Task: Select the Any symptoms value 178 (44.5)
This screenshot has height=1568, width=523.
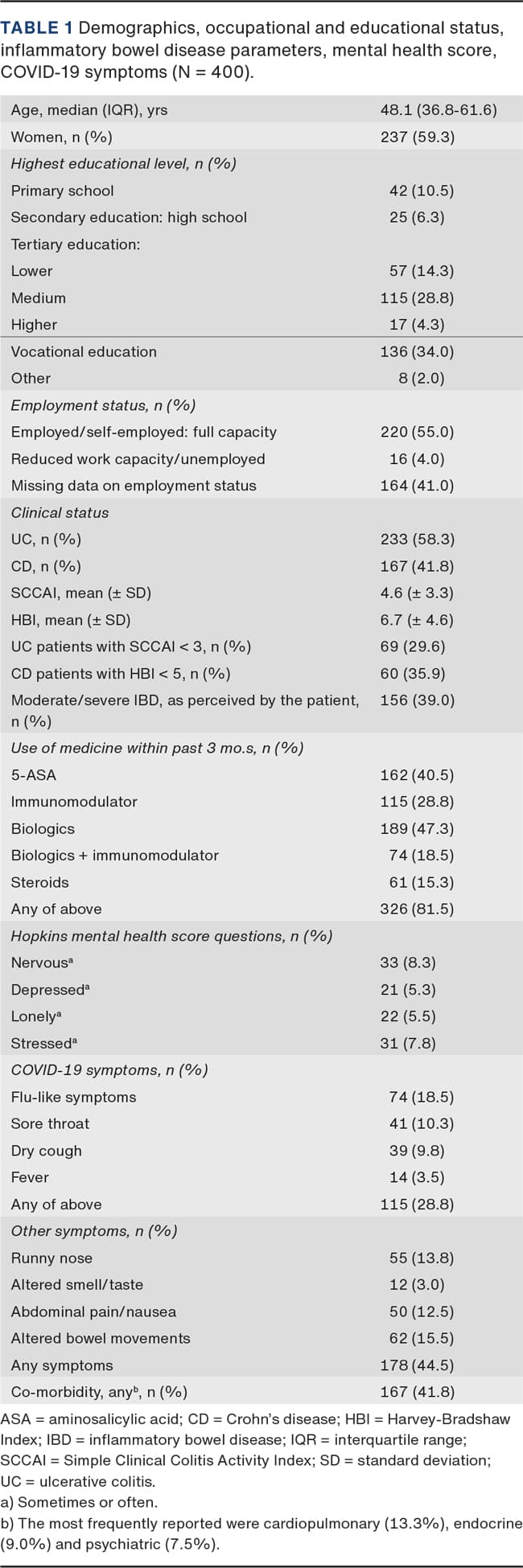Action: [x=417, y=1365]
